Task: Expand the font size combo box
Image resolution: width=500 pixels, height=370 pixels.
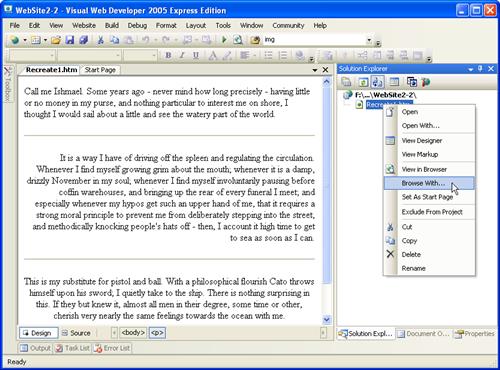Action: coord(154,55)
